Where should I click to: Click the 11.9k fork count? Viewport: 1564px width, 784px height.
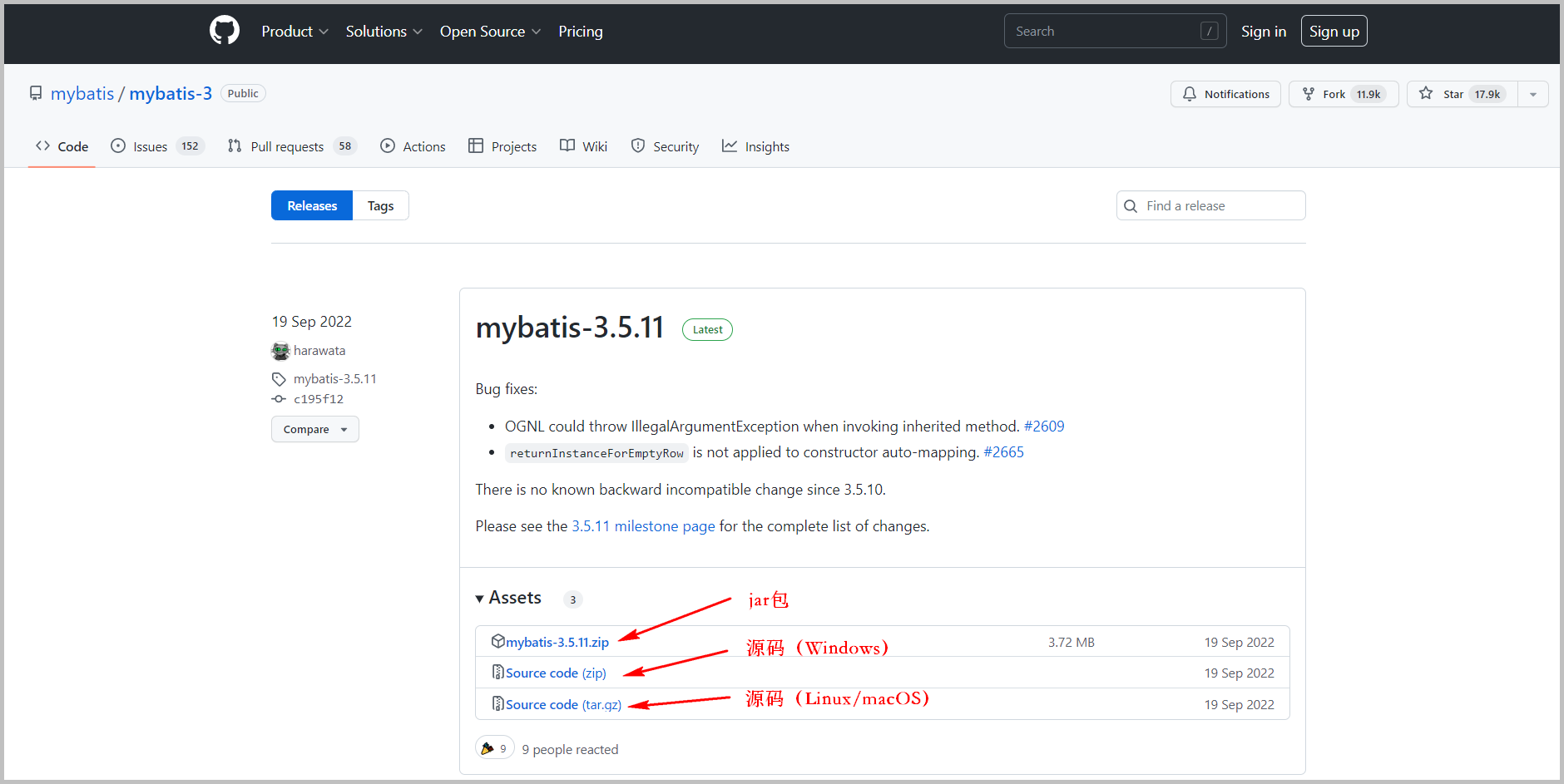click(x=1368, y=94)
